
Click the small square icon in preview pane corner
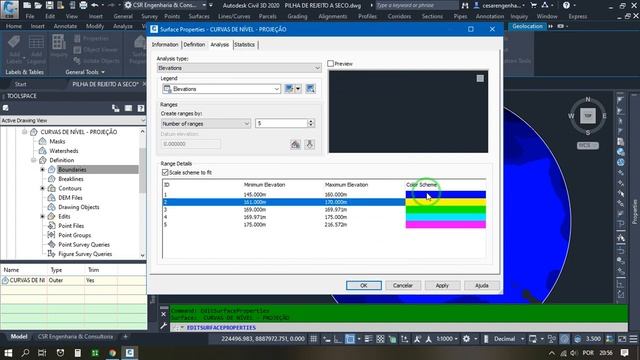coord(480,78)
